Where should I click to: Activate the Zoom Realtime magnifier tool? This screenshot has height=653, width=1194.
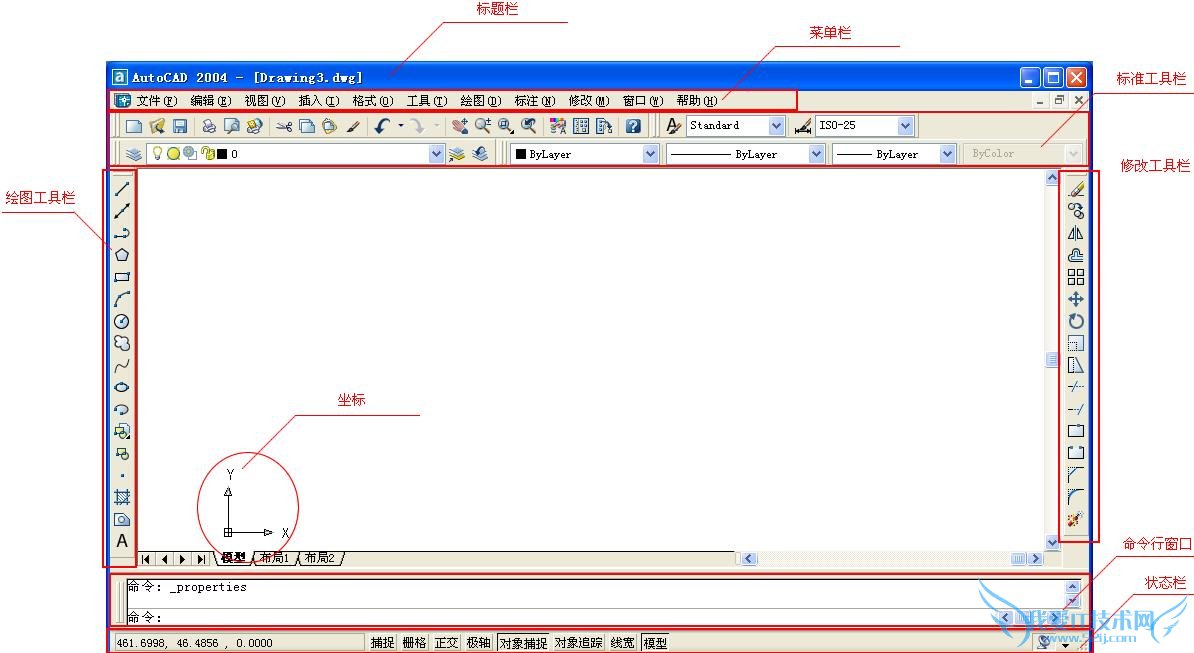pos(482,126)
